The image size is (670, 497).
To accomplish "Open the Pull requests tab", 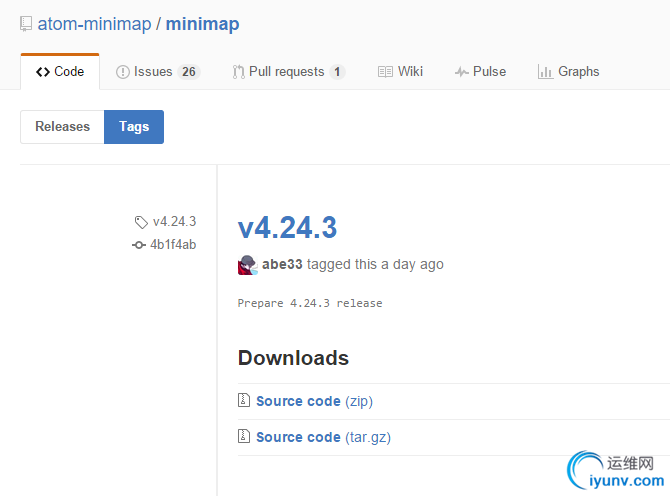I will tap(286, 72).
